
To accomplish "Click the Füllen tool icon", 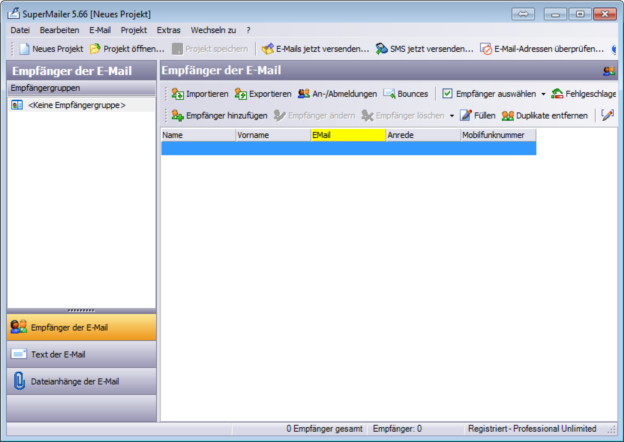I will pyautogui.click(x=466, y=116).
